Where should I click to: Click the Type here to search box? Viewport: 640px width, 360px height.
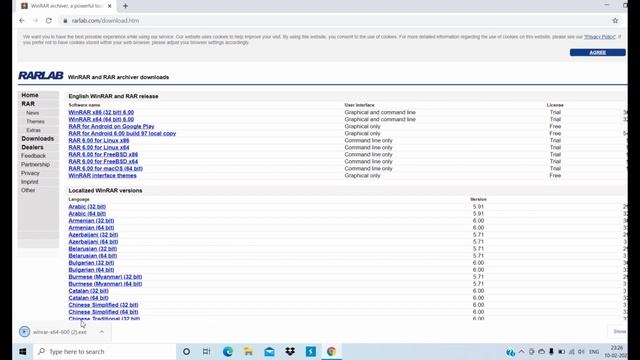[104, 351]
